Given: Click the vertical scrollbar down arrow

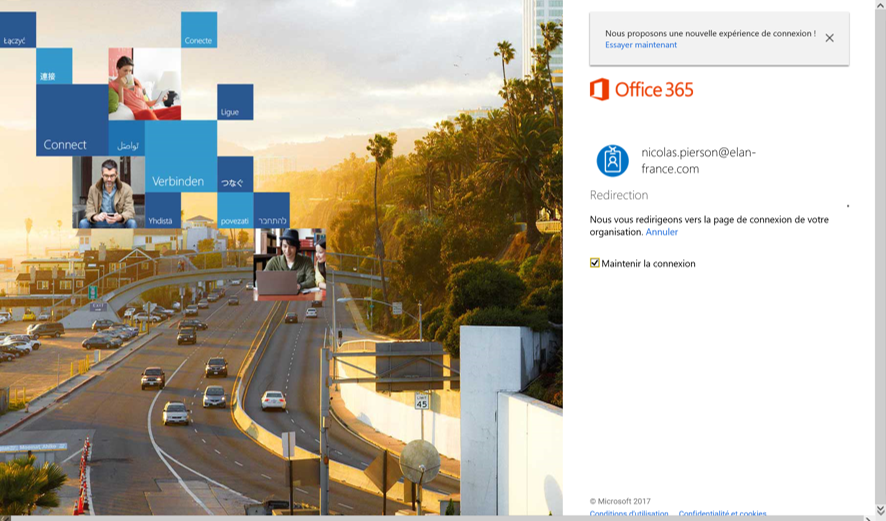Looking at the screenshot, I should [880, 510].
